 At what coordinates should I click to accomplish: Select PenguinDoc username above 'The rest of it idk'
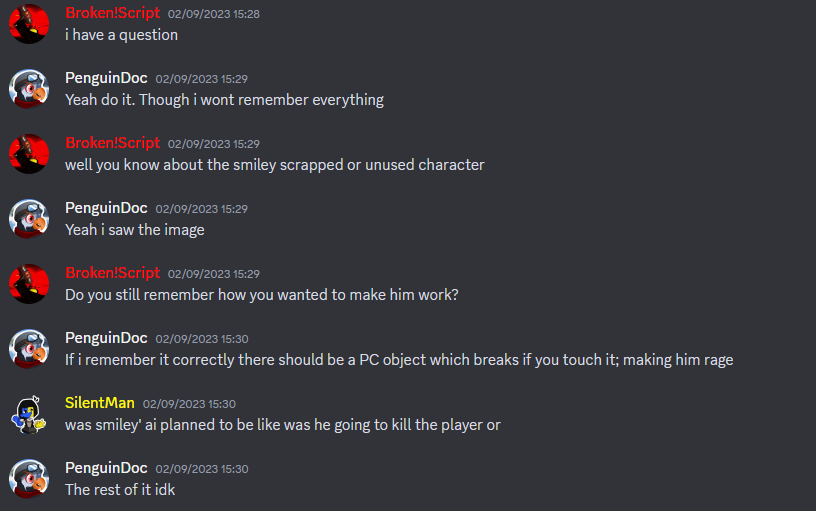pyautogui.click(x=106, y=468)
